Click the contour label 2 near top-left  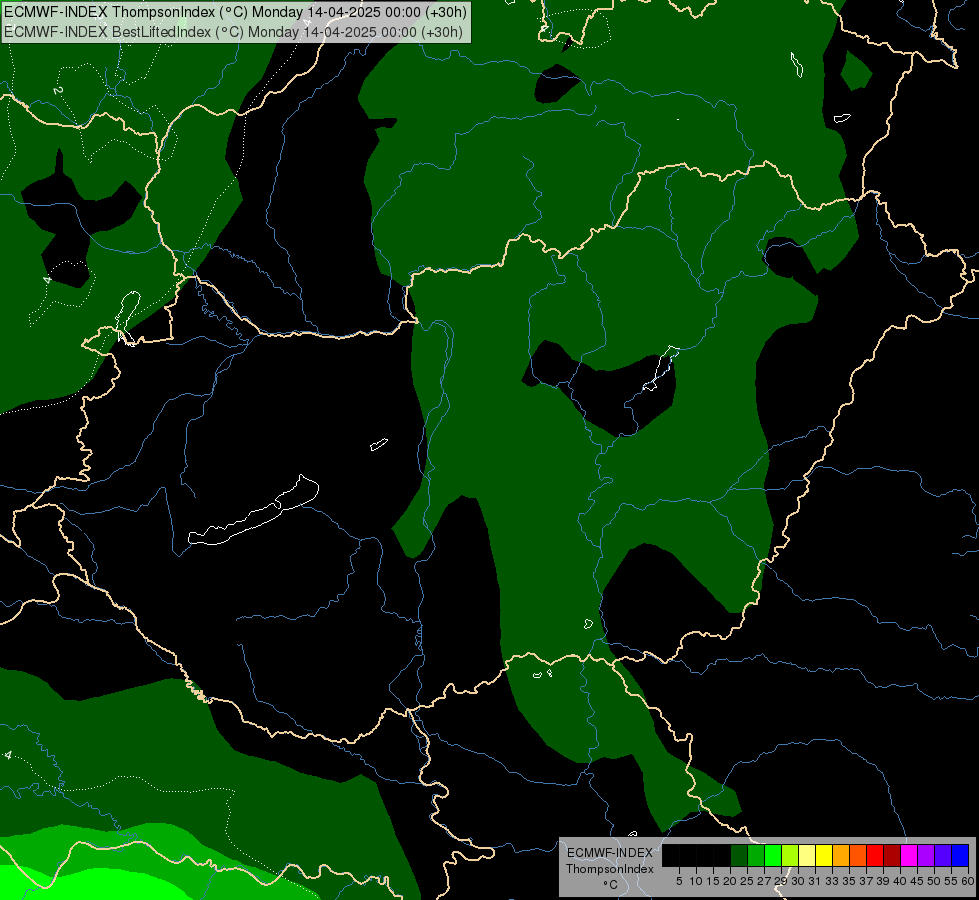58,91
